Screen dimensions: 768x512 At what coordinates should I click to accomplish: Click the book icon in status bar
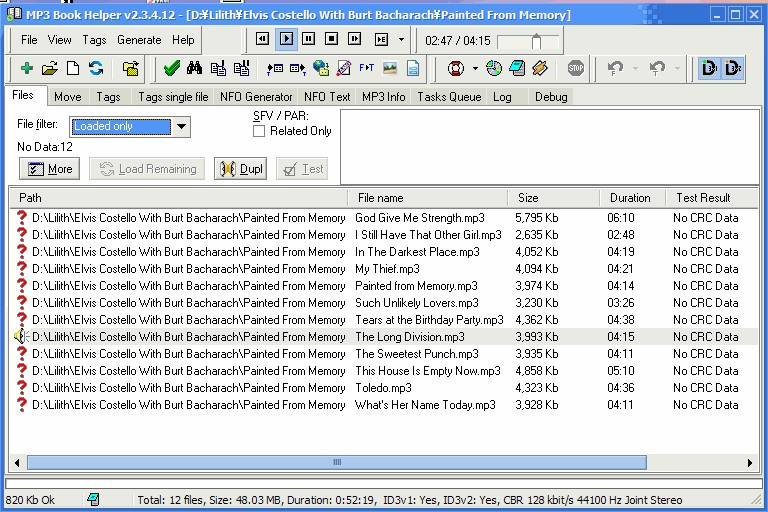[93, 500]
